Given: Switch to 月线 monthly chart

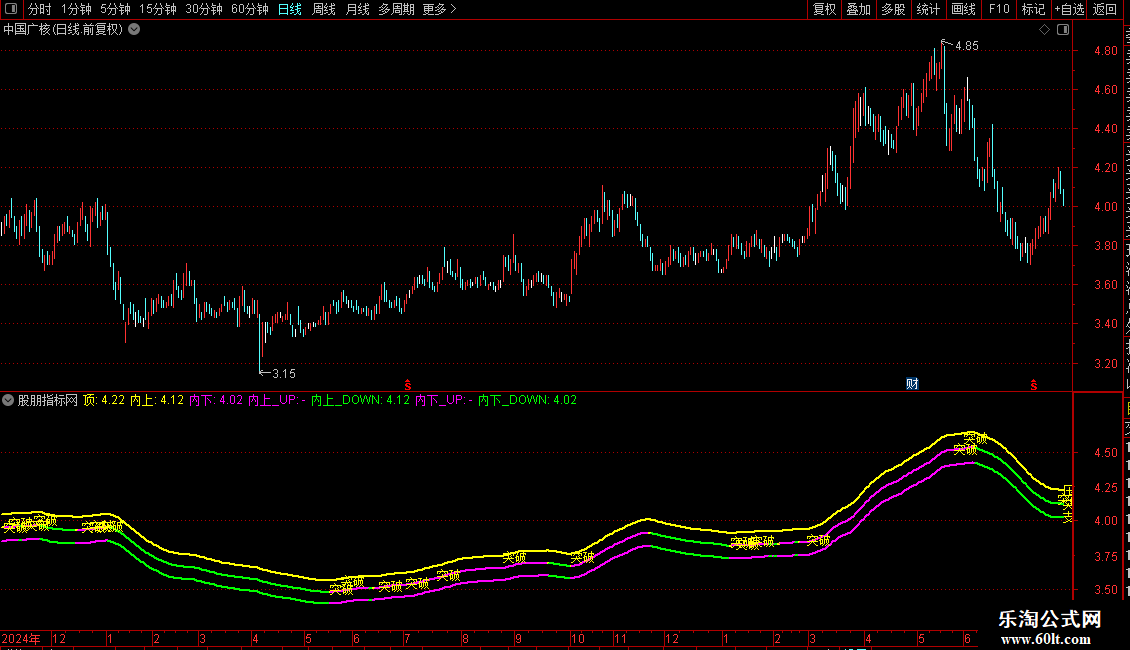Looking at the screenshot, I should tap(357, 9).
